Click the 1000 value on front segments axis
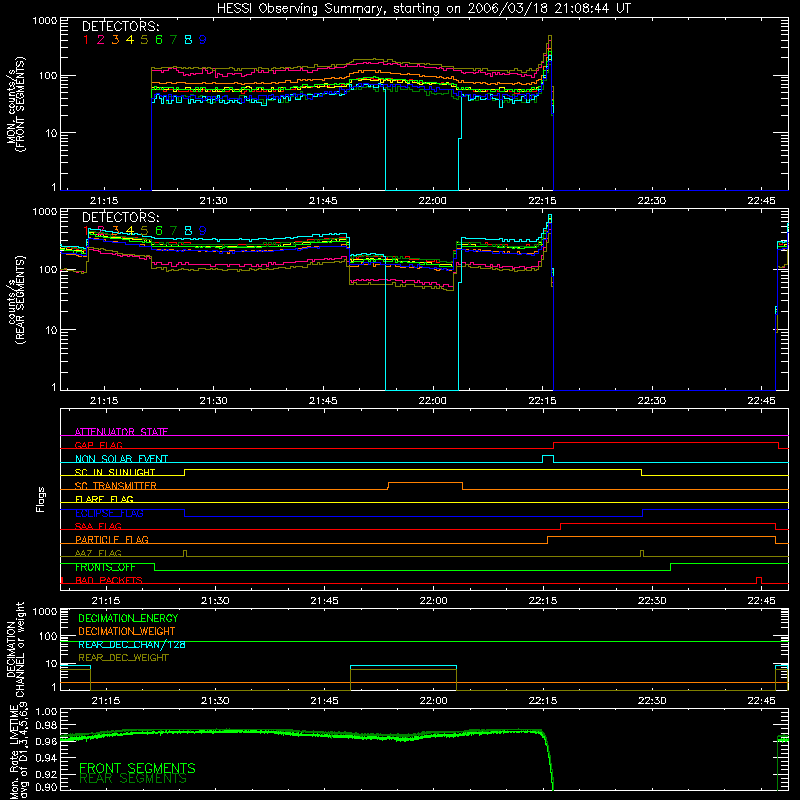 click(x=45, y=21)
